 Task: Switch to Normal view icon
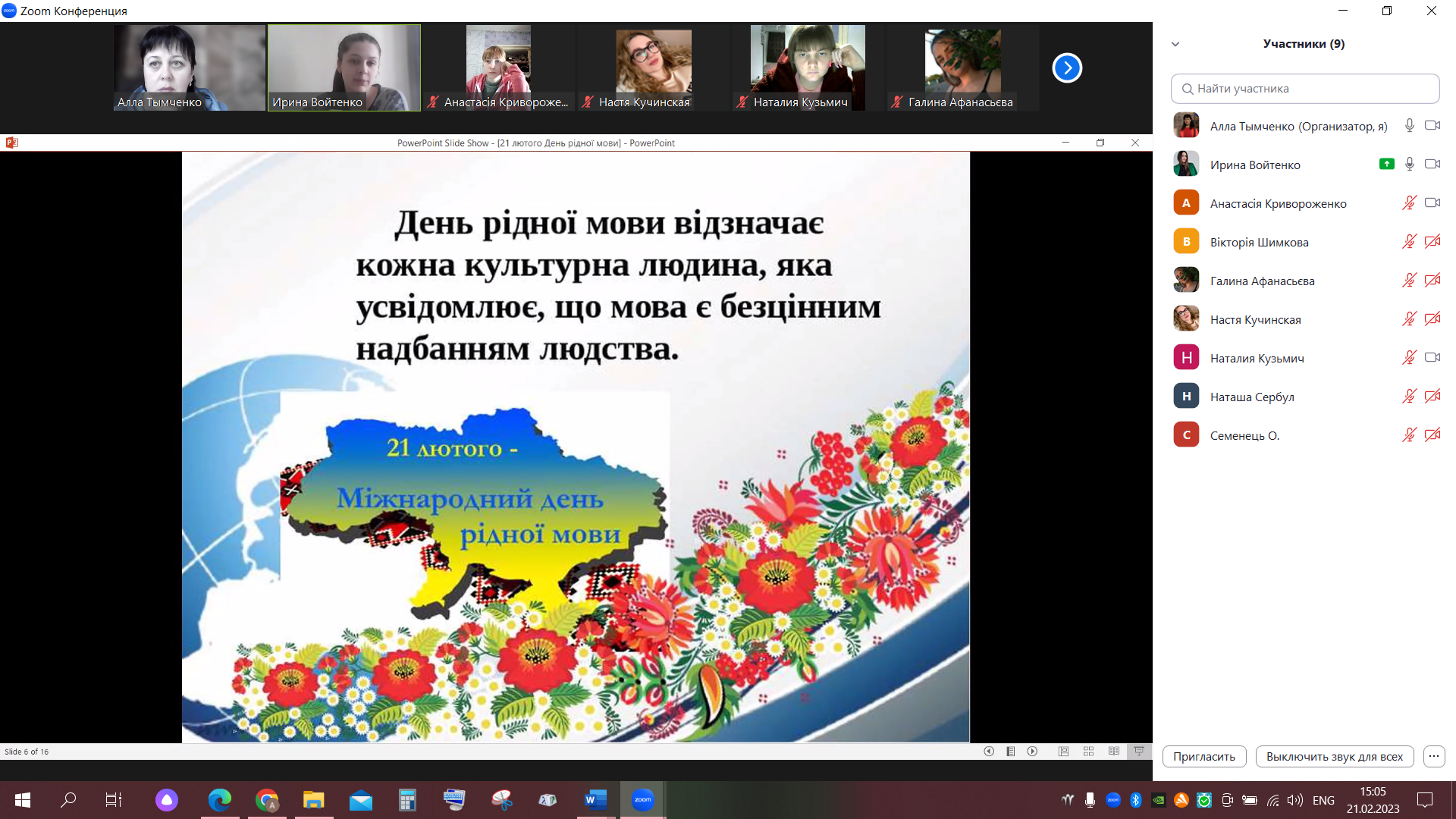[1063, 752]
